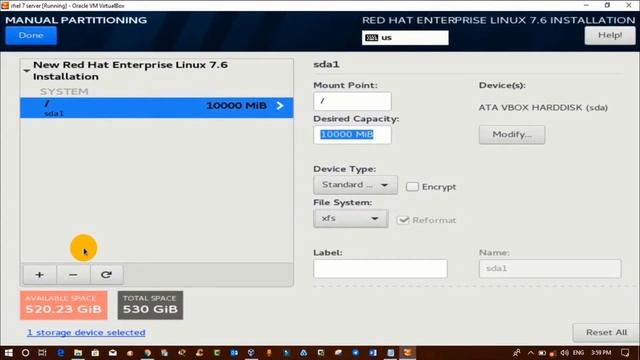The width and height of the screenshot is (640, 360).
Task: Open the Microsoft Store taskbar icon
Action: pyautogui.click(x=95, y=353)
